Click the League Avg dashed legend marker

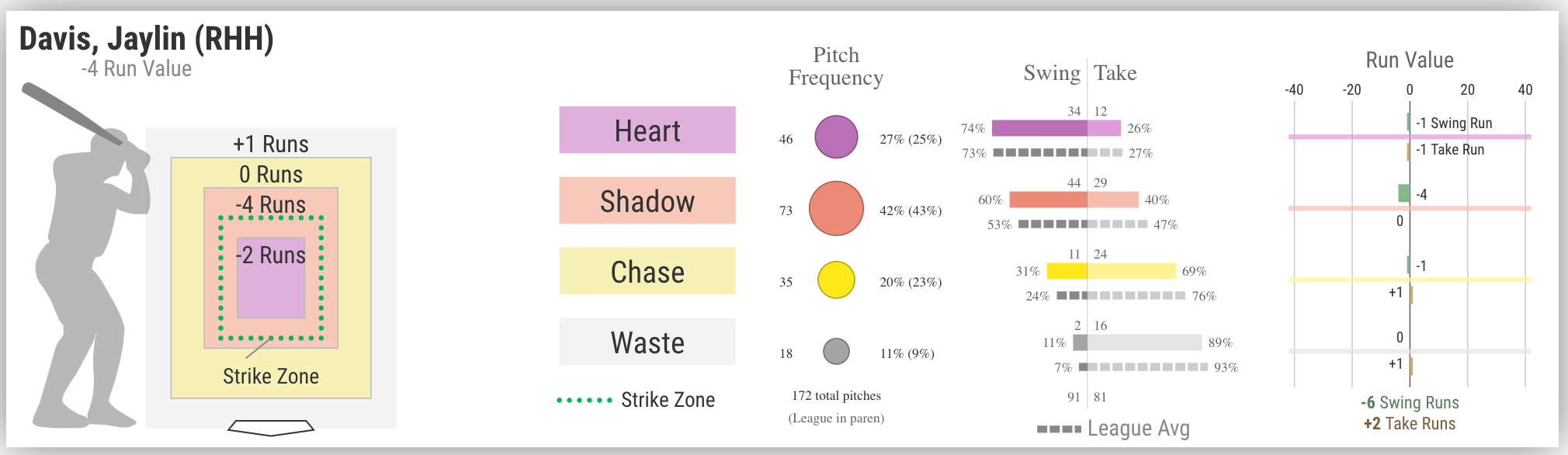1059,429
